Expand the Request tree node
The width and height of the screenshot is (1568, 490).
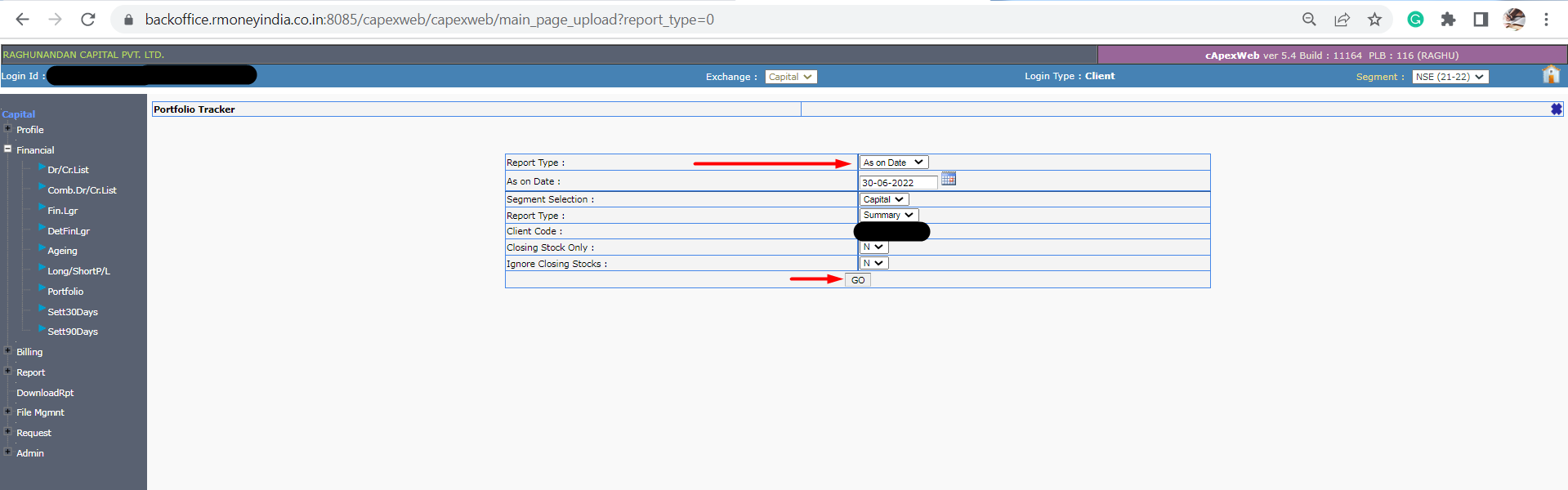pos(8,431)
